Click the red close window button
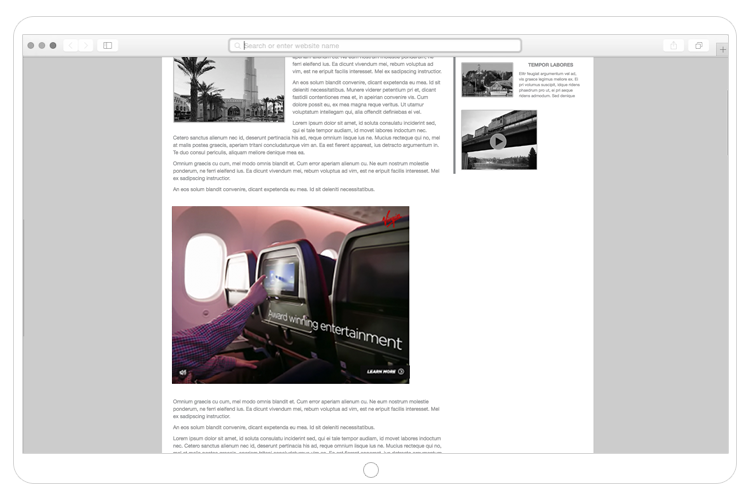 [31, 45]
